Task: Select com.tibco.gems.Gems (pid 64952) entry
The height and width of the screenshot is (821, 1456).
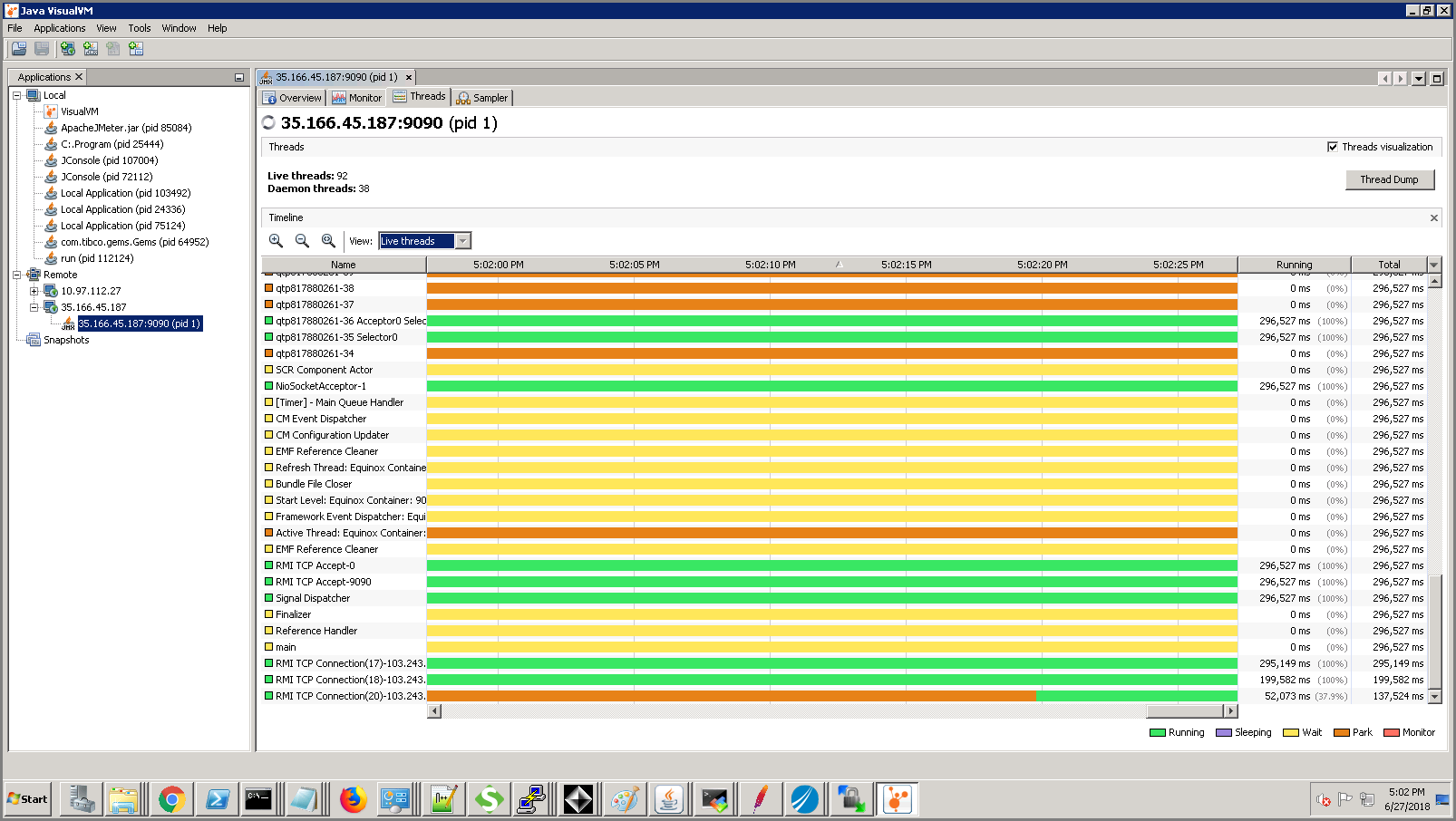Action: [134, 242]
